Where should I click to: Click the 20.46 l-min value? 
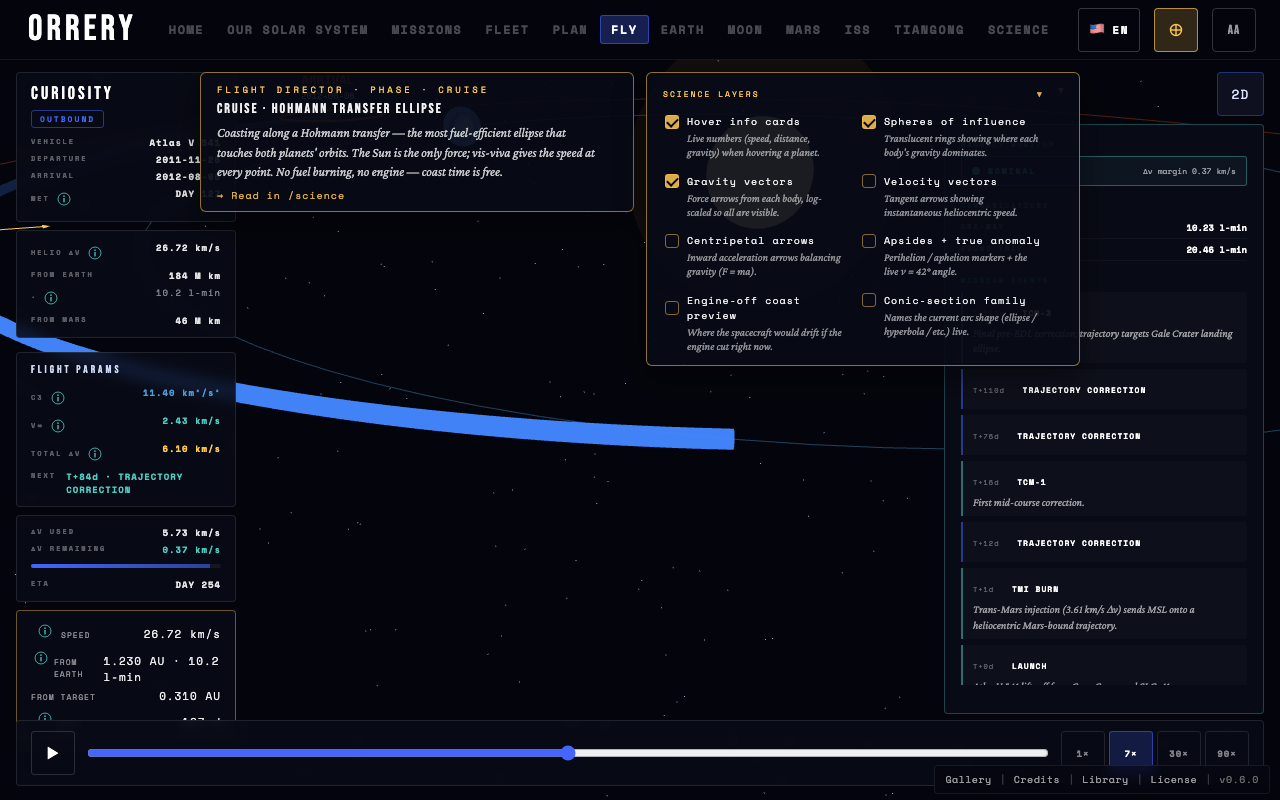(1217, 250)
